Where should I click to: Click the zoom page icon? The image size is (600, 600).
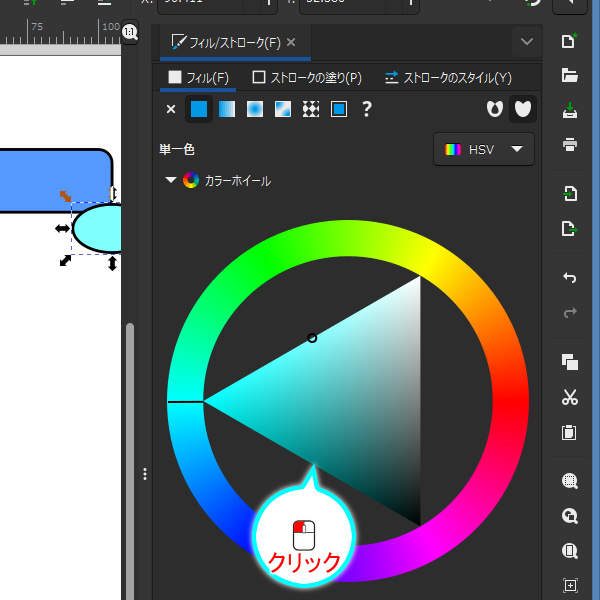click(569, 551)
